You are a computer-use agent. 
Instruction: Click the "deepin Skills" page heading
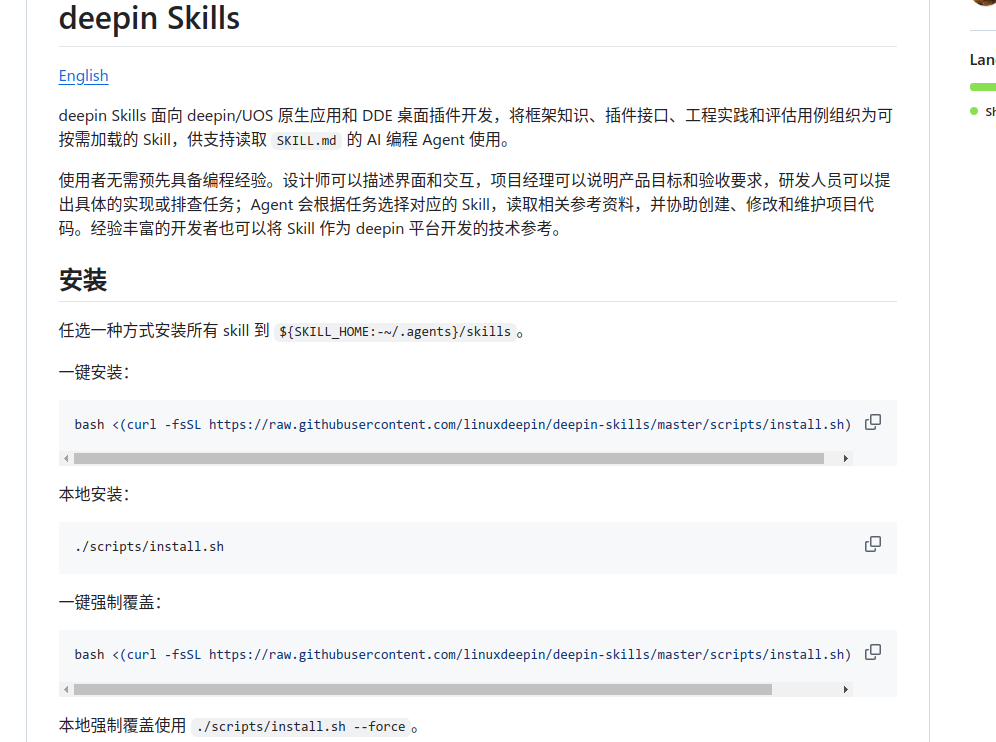tap(149, 18)
